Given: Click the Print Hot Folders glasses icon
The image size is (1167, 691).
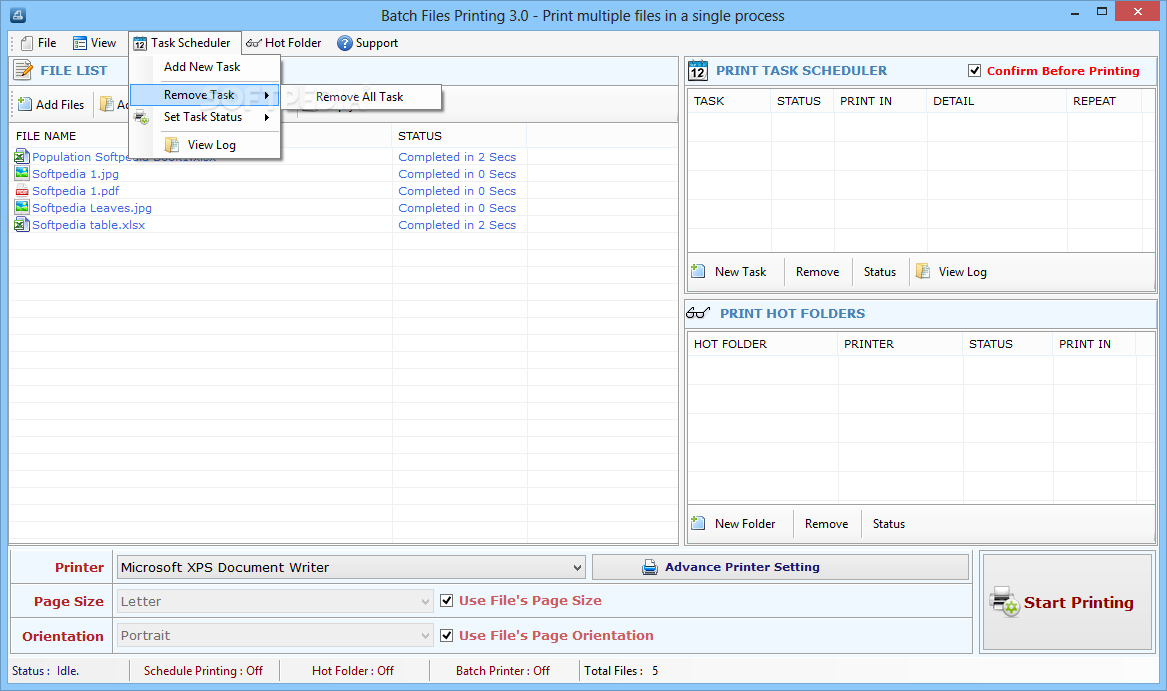Looking at the screenshot, I should [x=698, y=313].
